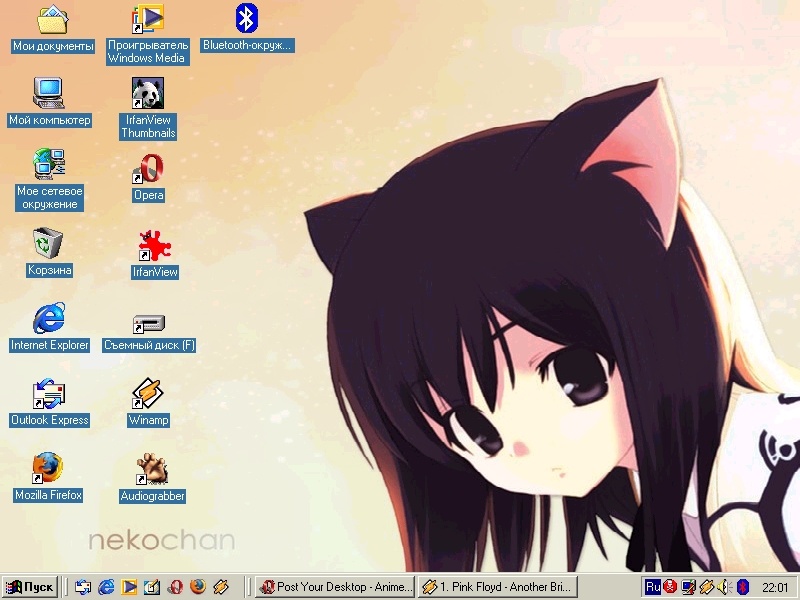Viewport: 800px width, 600px height.
Task: Launch Internet Explorer from Quick Launch bar
Action: [106, 587]
